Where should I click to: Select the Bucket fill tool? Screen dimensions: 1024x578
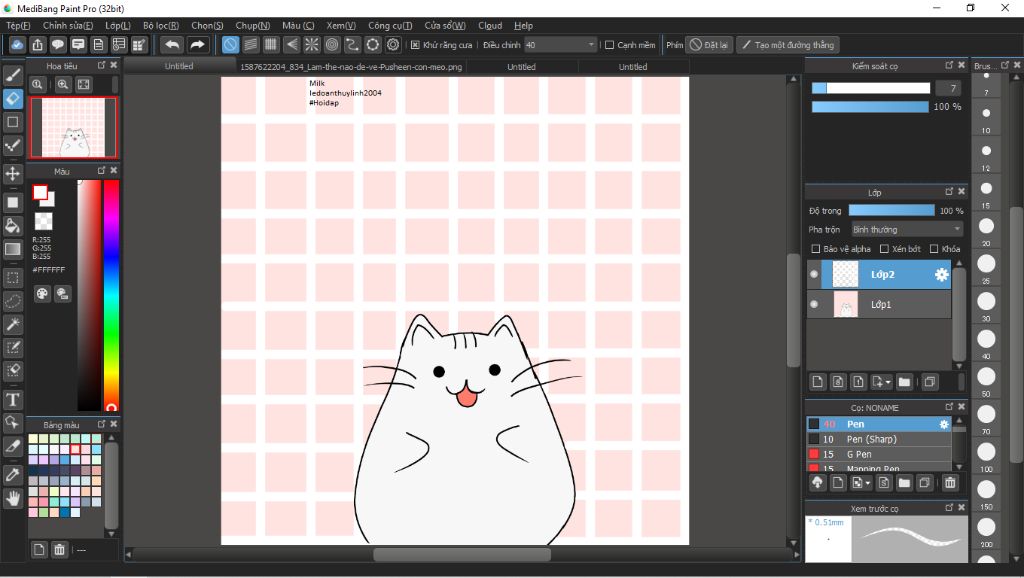click(x=12, y=226)
